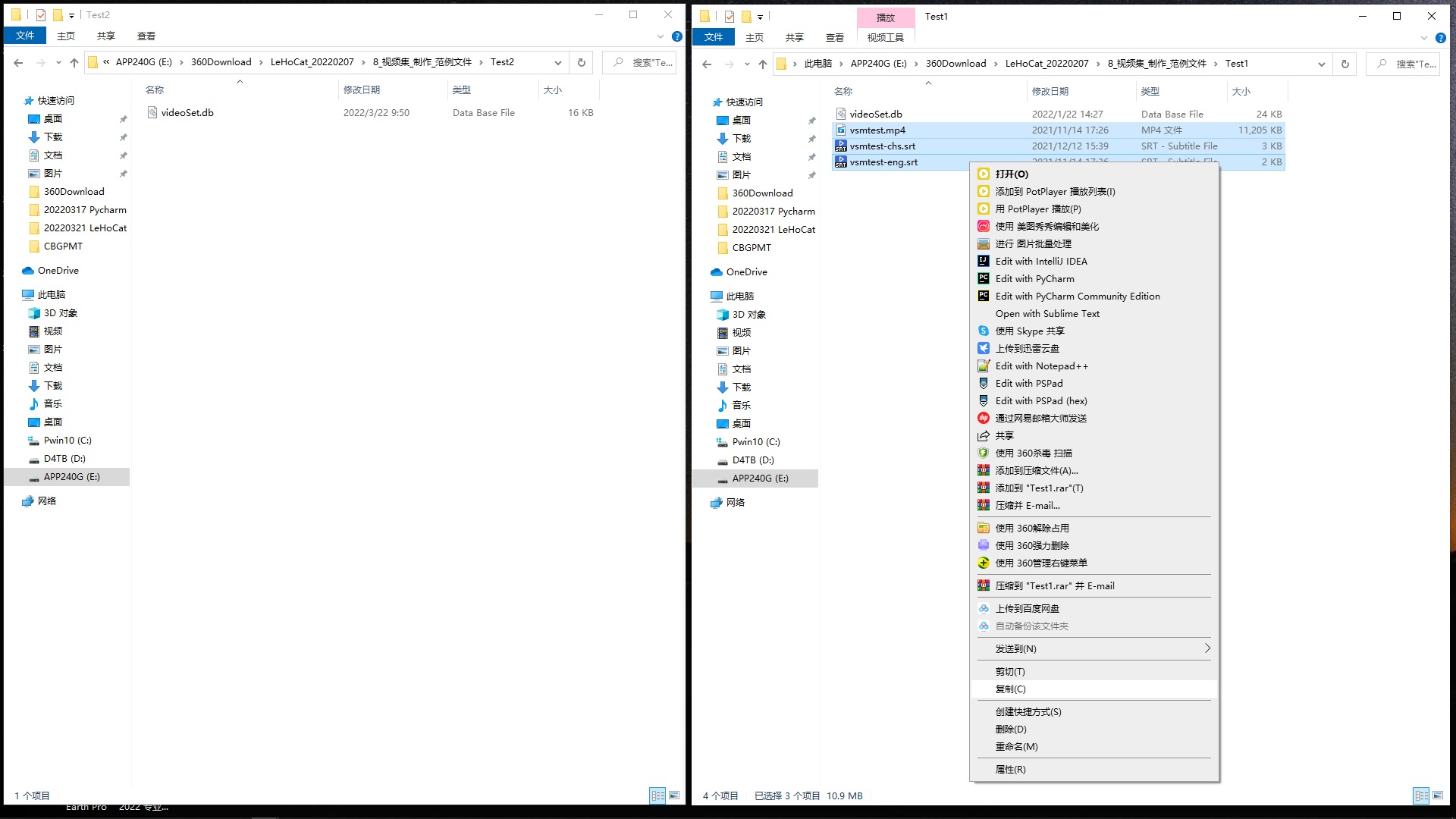Switch Test2 window to large icons view

point(674,795)
